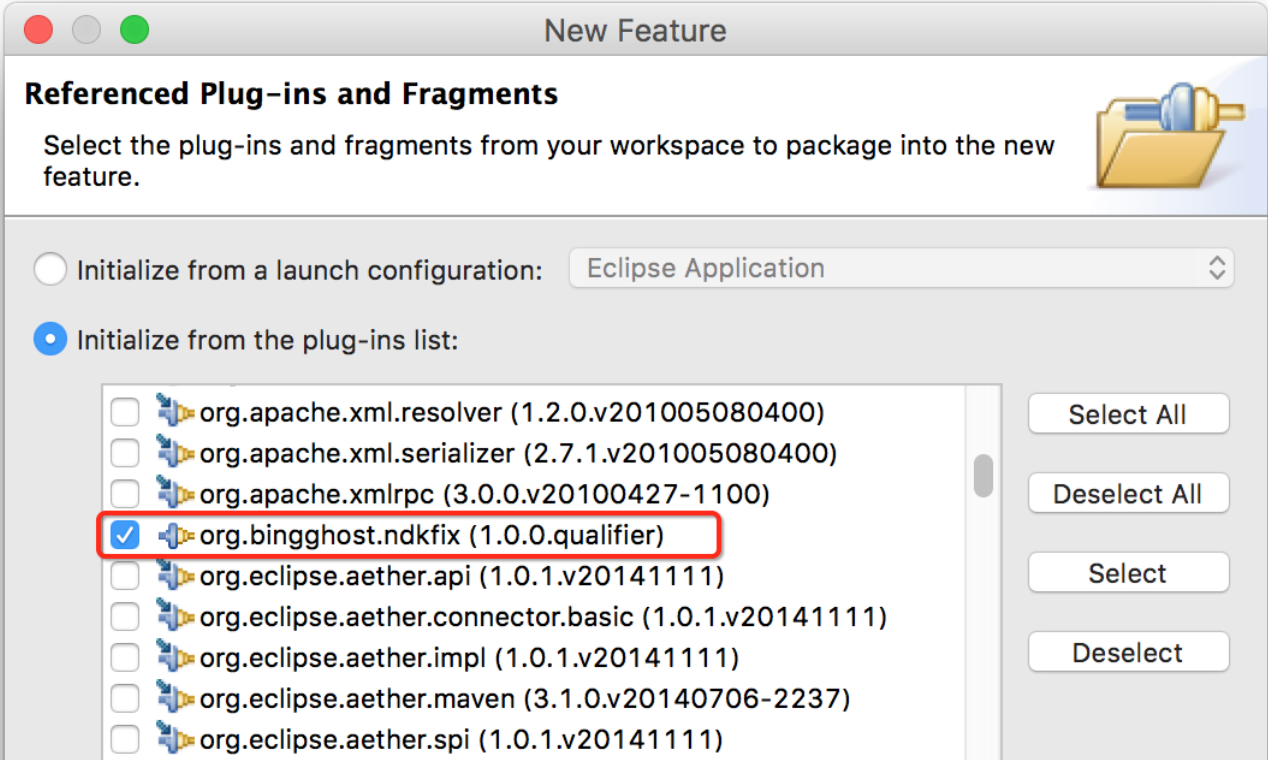
Task: Click the plug-ins list scrollbar thumb
Action: [984, 475]
